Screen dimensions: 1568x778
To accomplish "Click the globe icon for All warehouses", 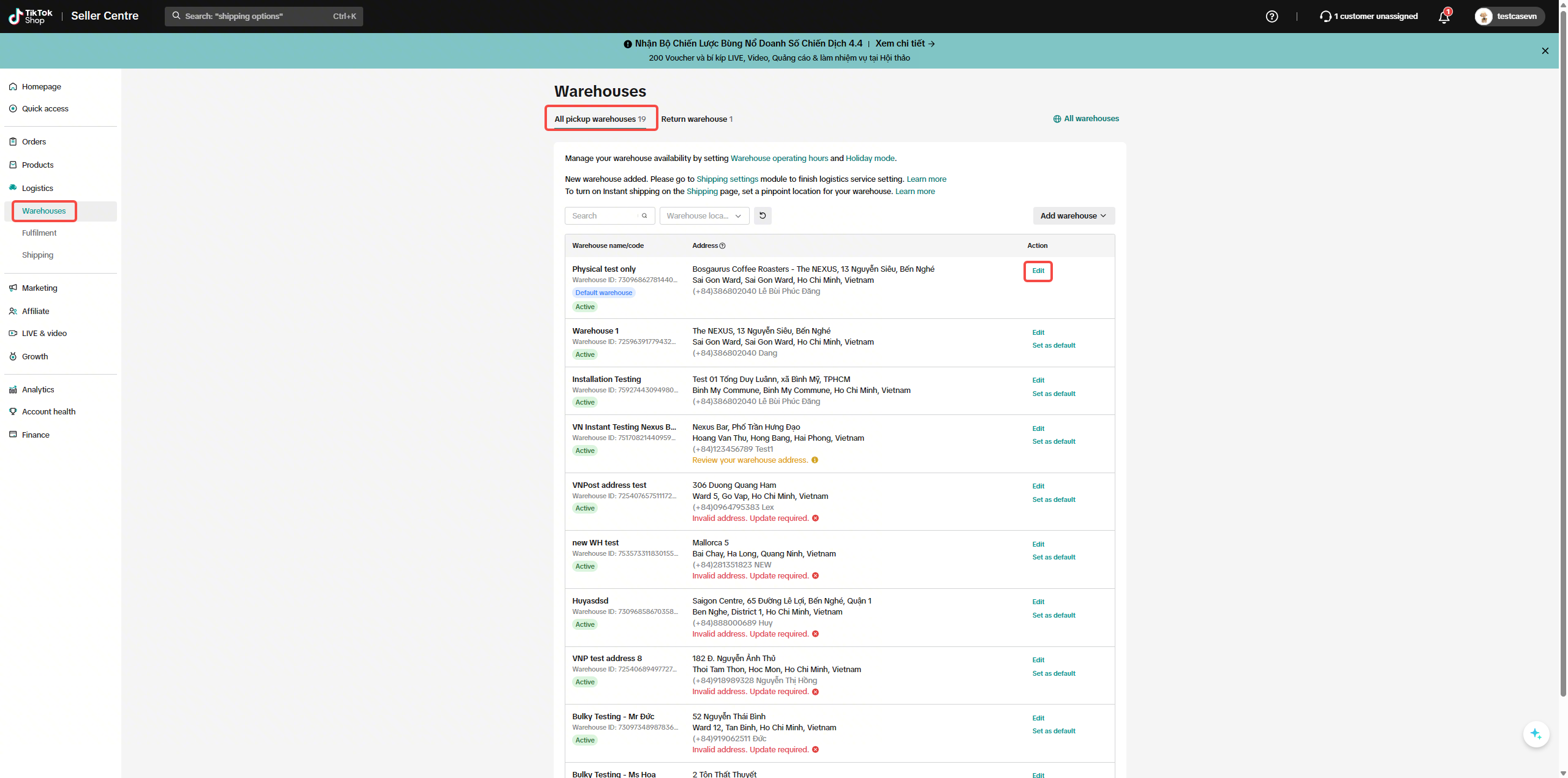I will (1057, 119).
